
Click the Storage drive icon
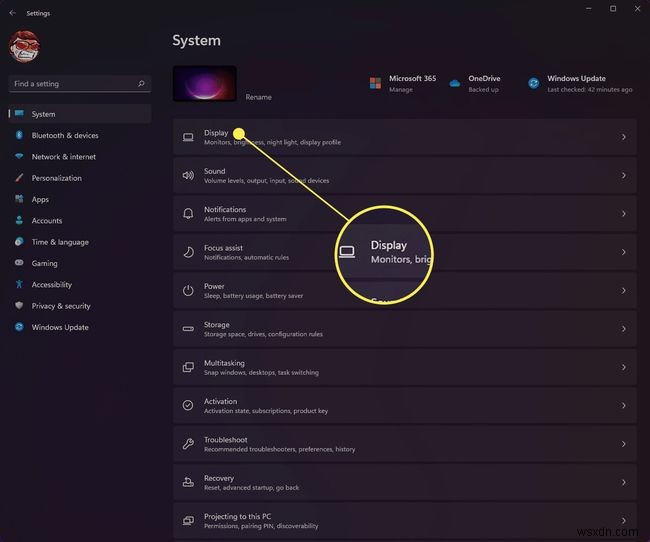(188, 329)
